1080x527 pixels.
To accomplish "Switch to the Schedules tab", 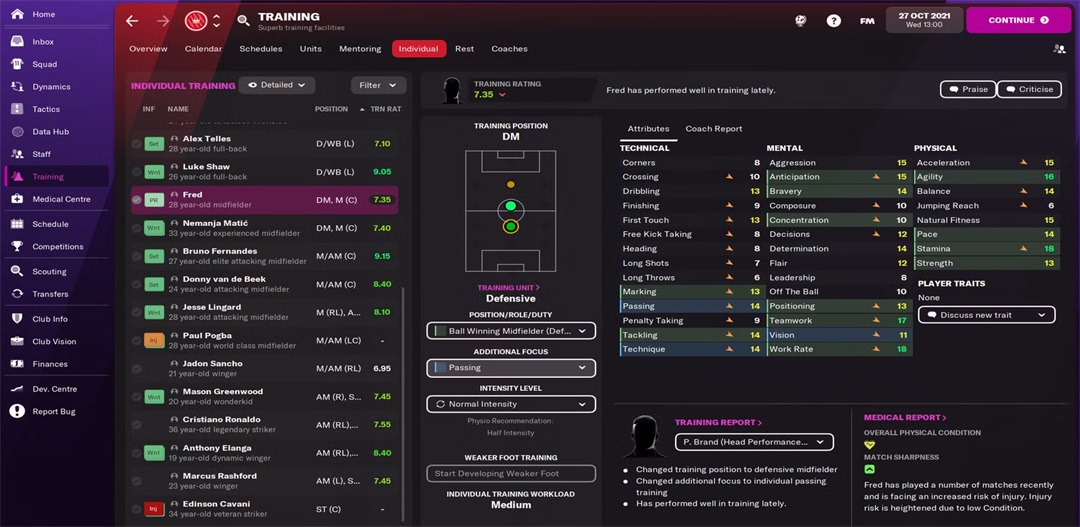I will [261, 49].
